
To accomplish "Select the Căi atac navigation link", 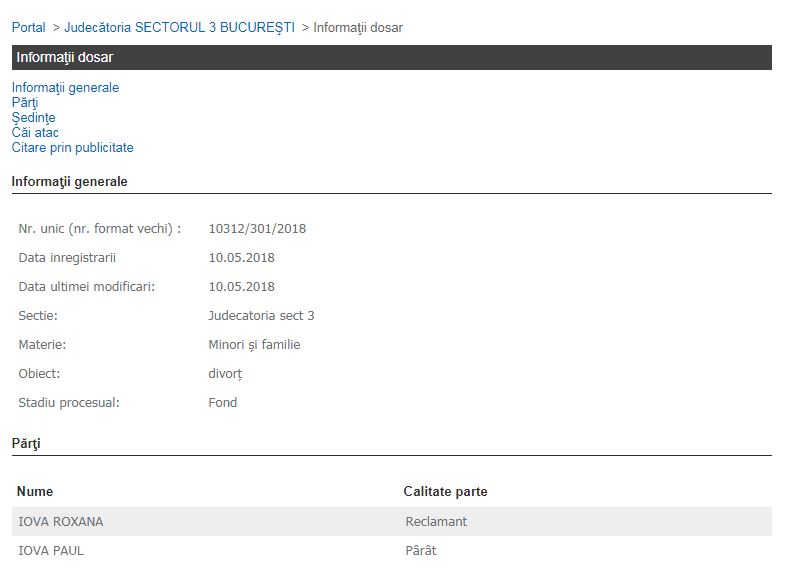I will 35,133.
